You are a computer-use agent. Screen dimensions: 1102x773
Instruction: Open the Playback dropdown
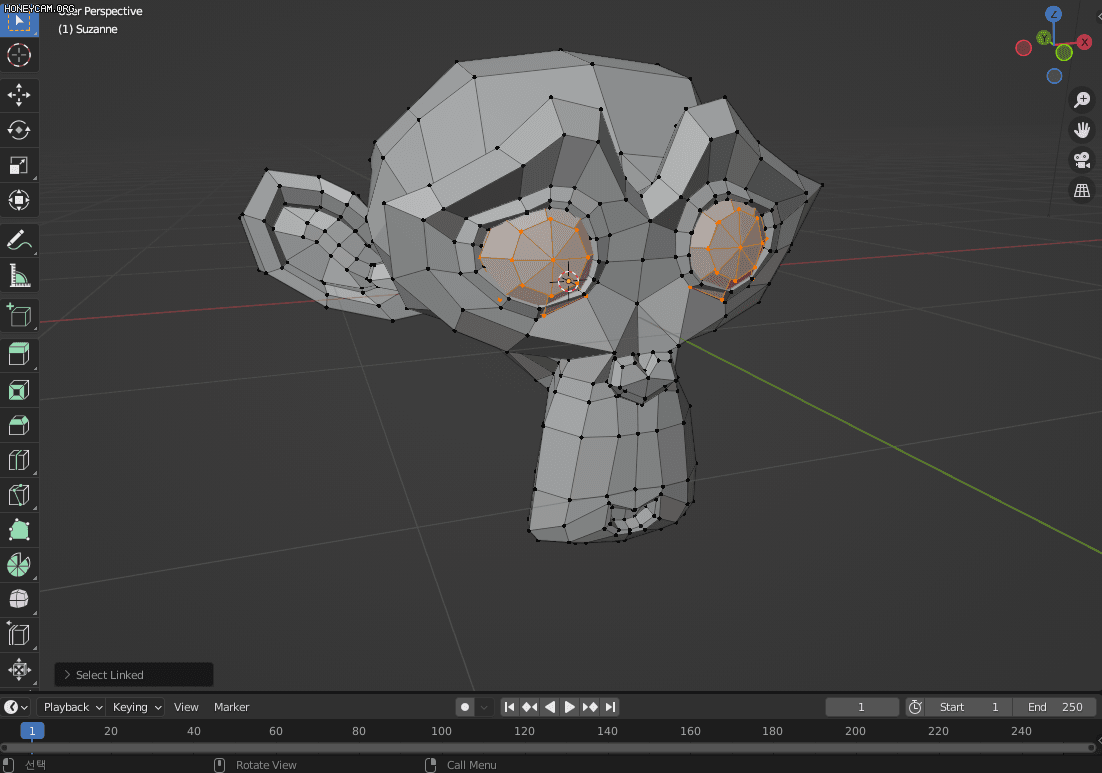tap(72, 707)
